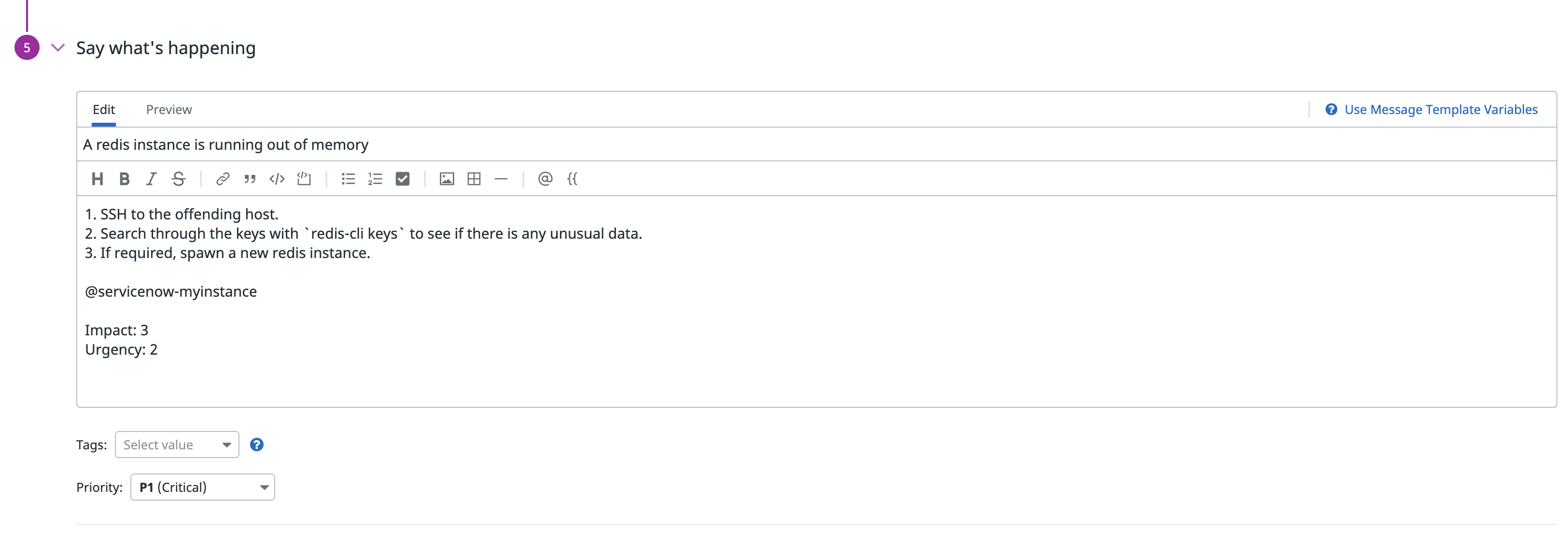Screen dimensions: 1568x546
Task: Insert a numbered list
Action: click(375, 179)
